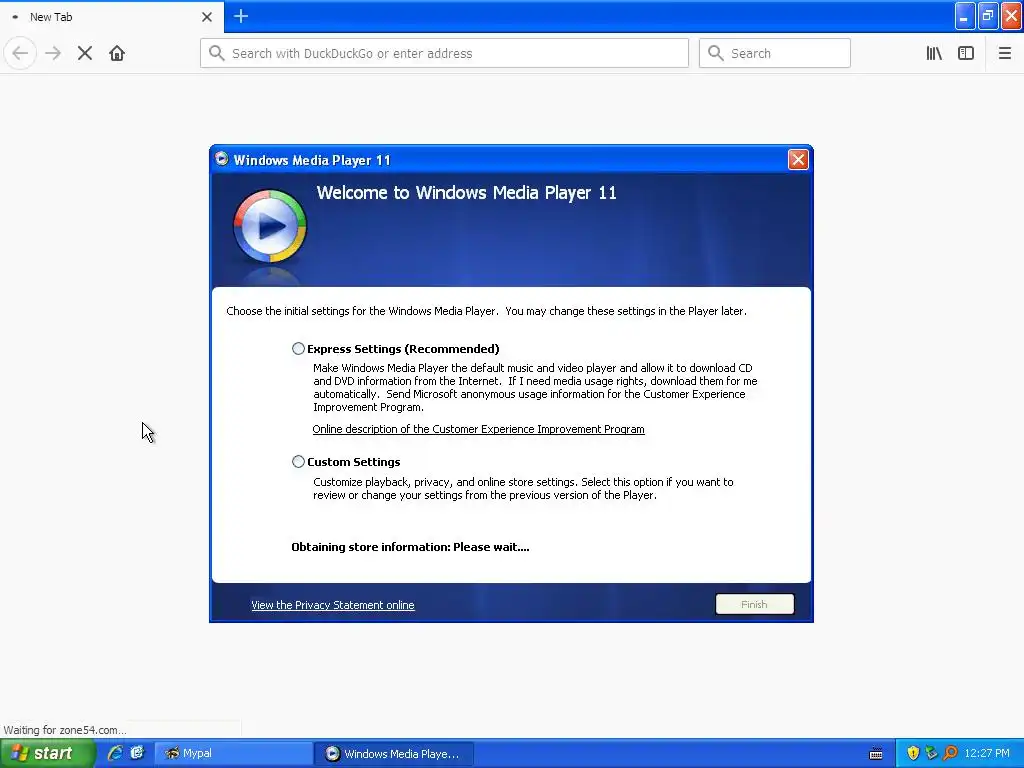Switch to Windows Media Player taskbar button
Screen dimensions: 1024x768
coord(394,753)
